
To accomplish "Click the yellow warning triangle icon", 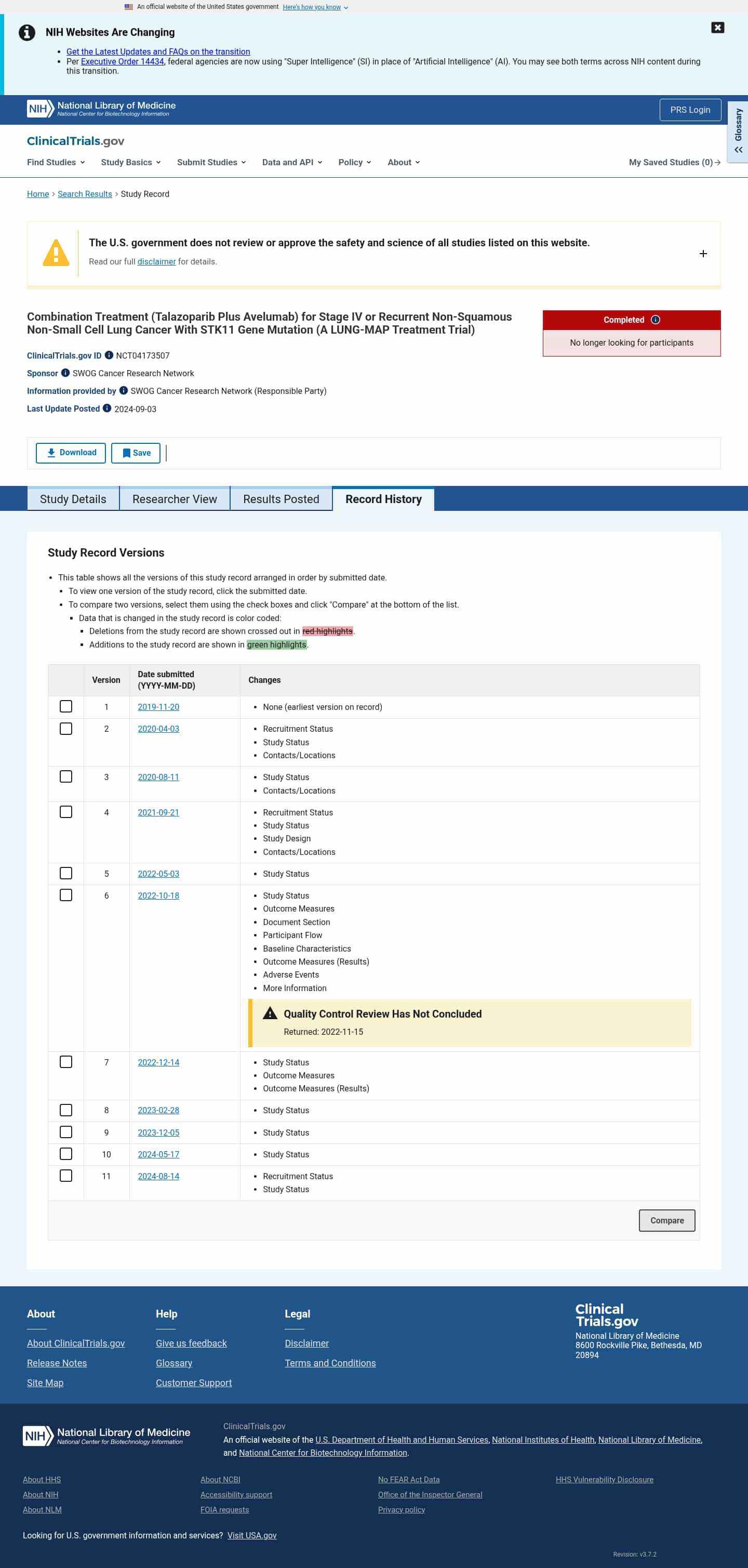I will pyautogui.click(x=56, y=253).
